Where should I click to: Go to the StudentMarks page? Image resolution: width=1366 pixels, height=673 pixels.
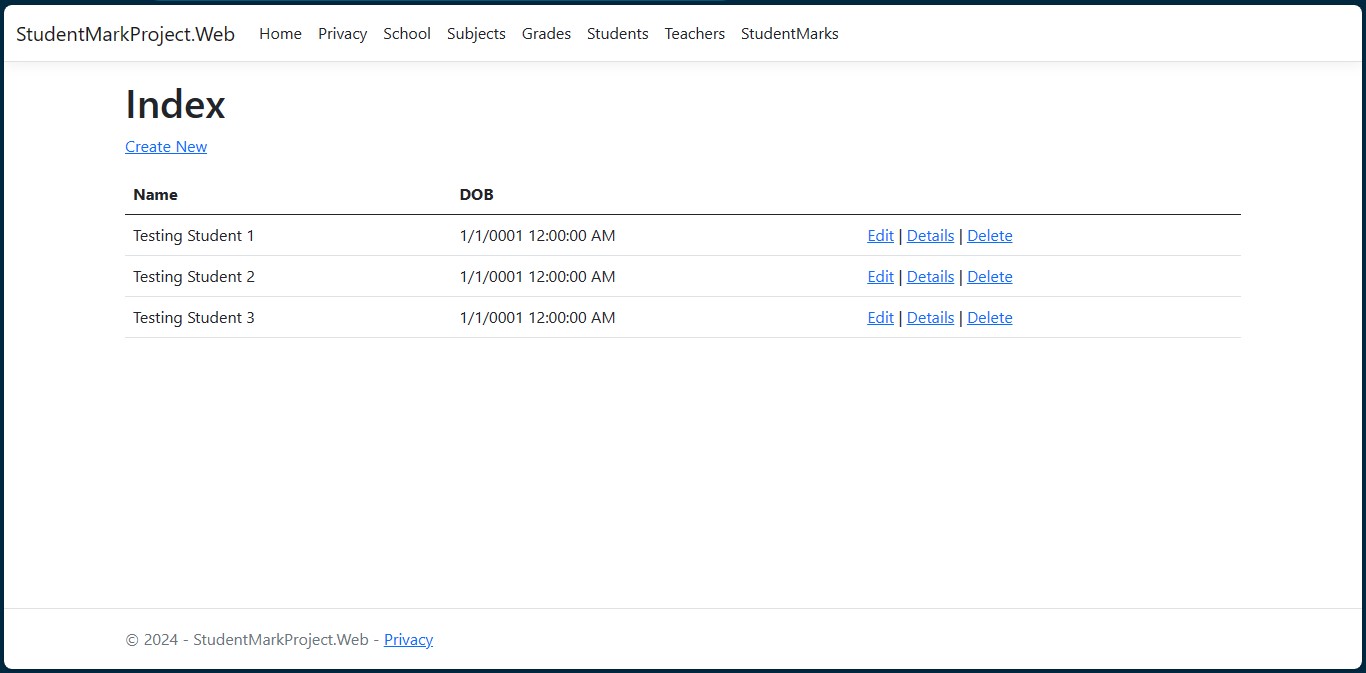[789, 33]
